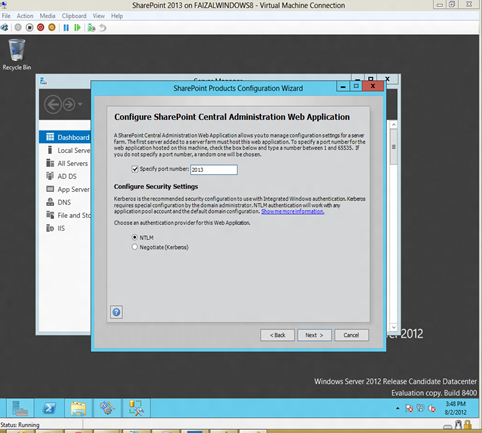The image size is (482, 433).
Task: Click the Next > button
Action: pyautogui.click(x=314, y=335)
